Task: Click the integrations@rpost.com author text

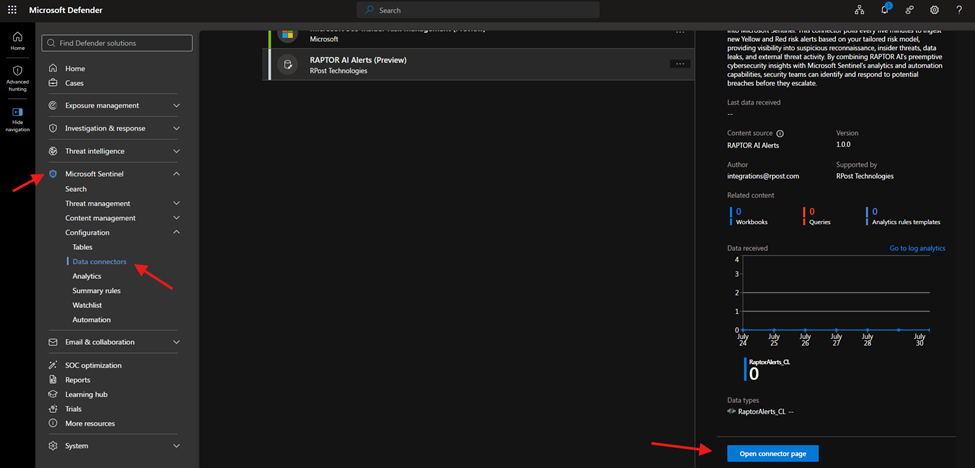Action: pos(763,176)
